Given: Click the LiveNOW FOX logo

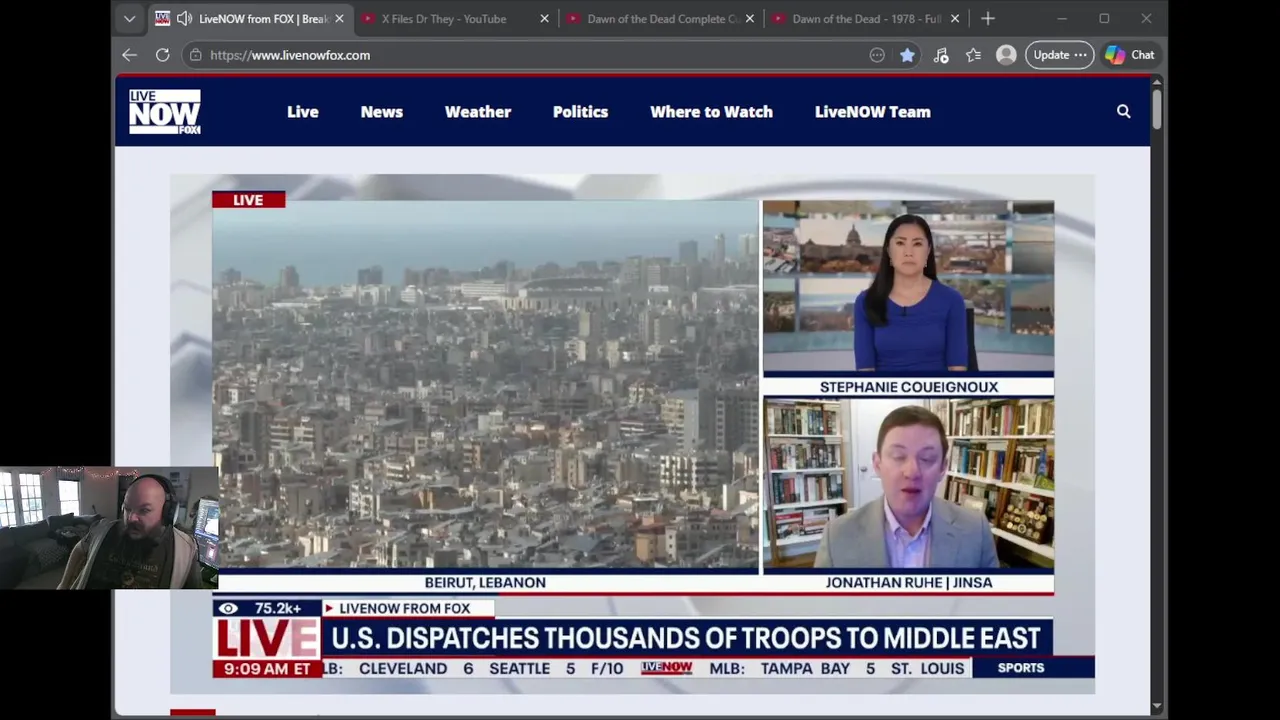Looking at the screenshot, I should pos(165,112).
